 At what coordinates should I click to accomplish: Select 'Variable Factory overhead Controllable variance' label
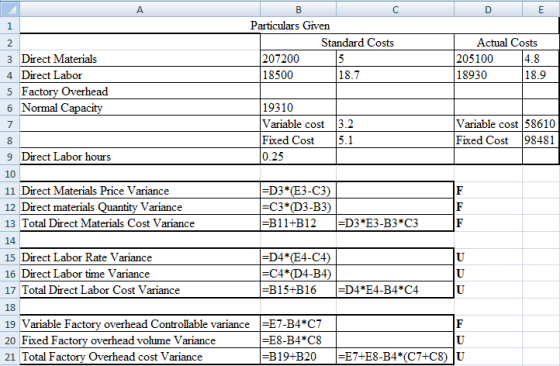tap(140, 324)
